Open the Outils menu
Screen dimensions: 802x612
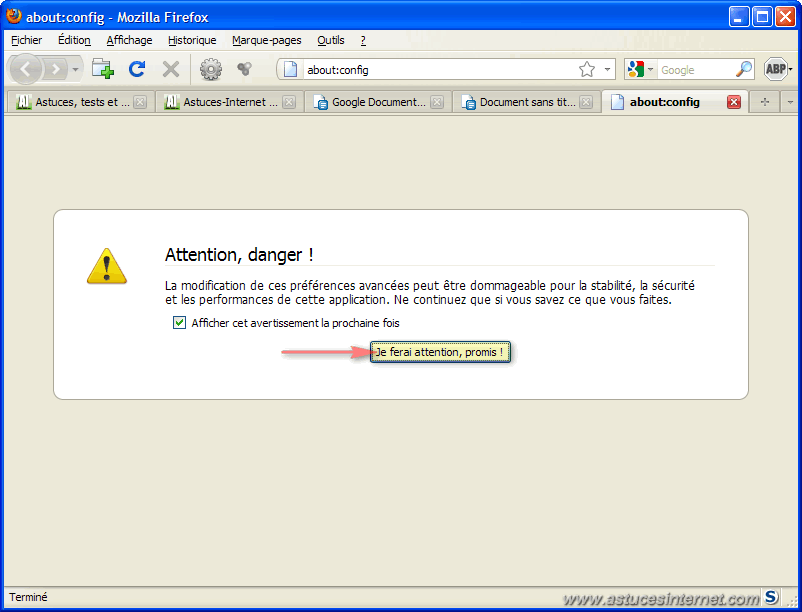pos(331,40)
